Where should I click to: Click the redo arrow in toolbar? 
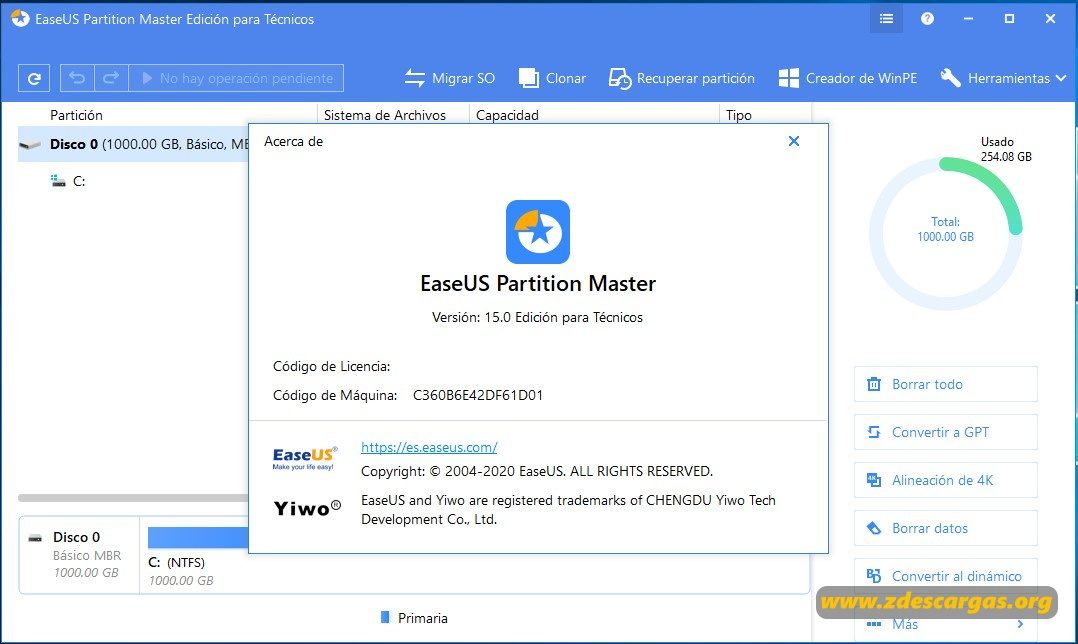click(x=111, y=78)
